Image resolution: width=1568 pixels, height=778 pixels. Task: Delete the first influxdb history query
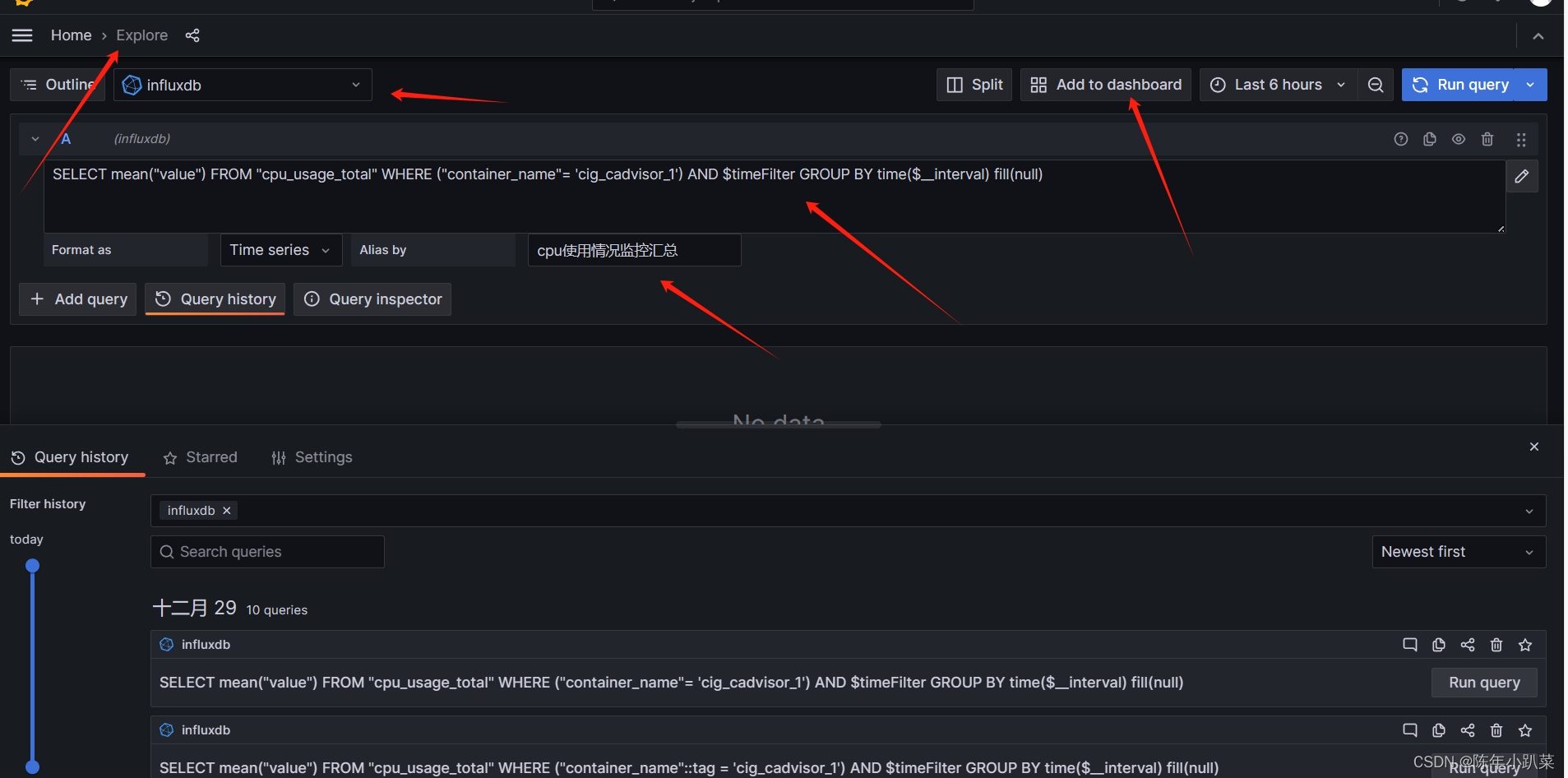point(1496,645)
